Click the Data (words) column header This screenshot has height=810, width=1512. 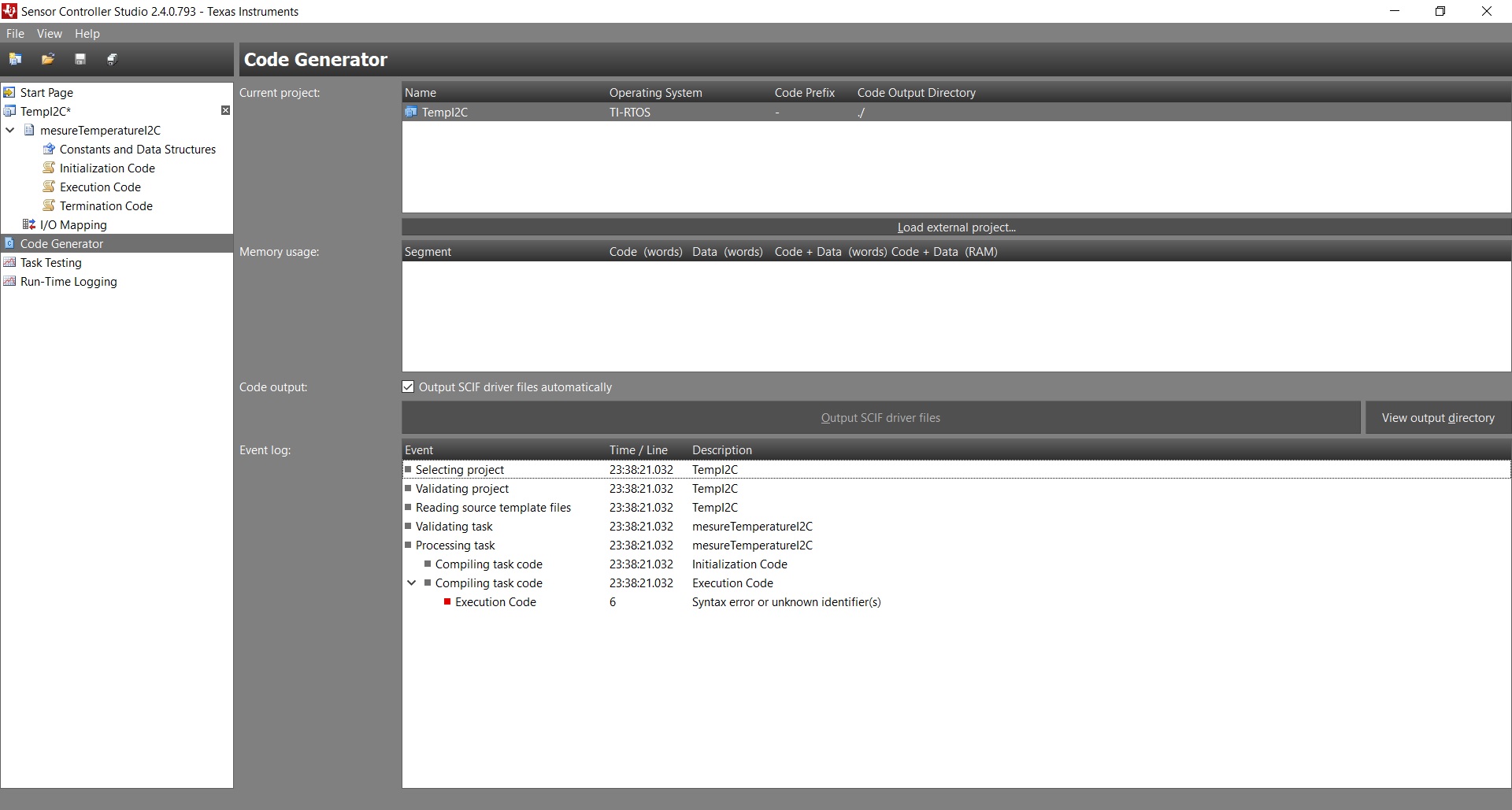click(x=728, y=251)
